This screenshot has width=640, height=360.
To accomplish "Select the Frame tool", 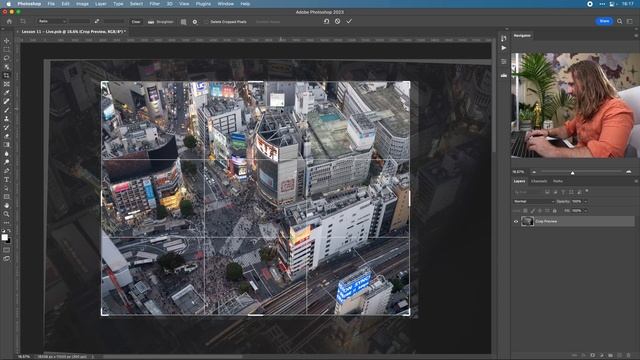I will click(x=7, y=84).
